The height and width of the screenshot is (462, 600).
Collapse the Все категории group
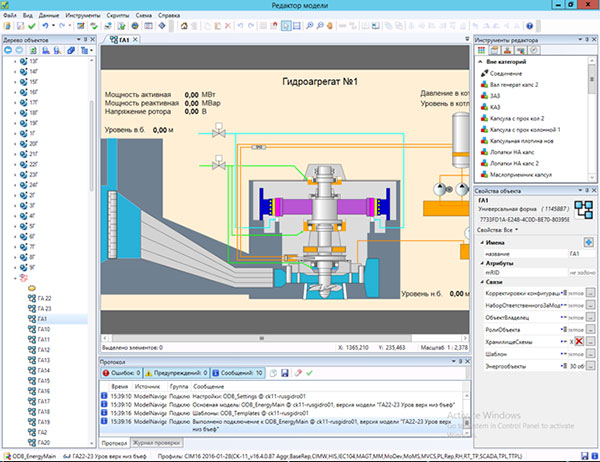point(481,62)
